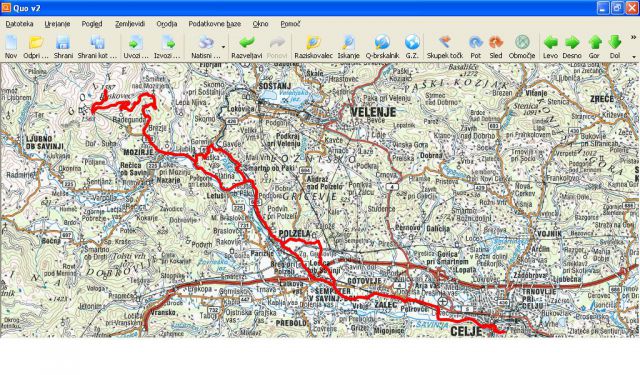Expand the Natisni print dropdown arrow
640x375 pixels.
[223, 47]
